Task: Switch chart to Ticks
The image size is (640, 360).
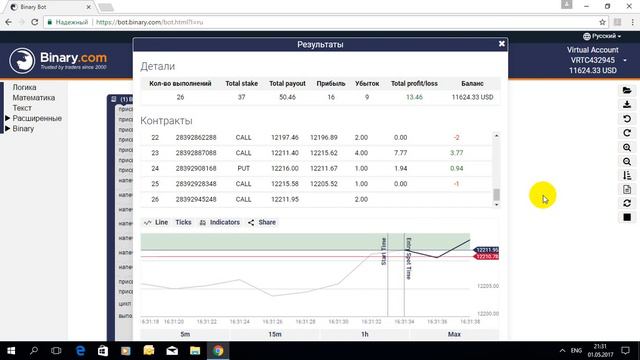Action: (x=183, y=222)
